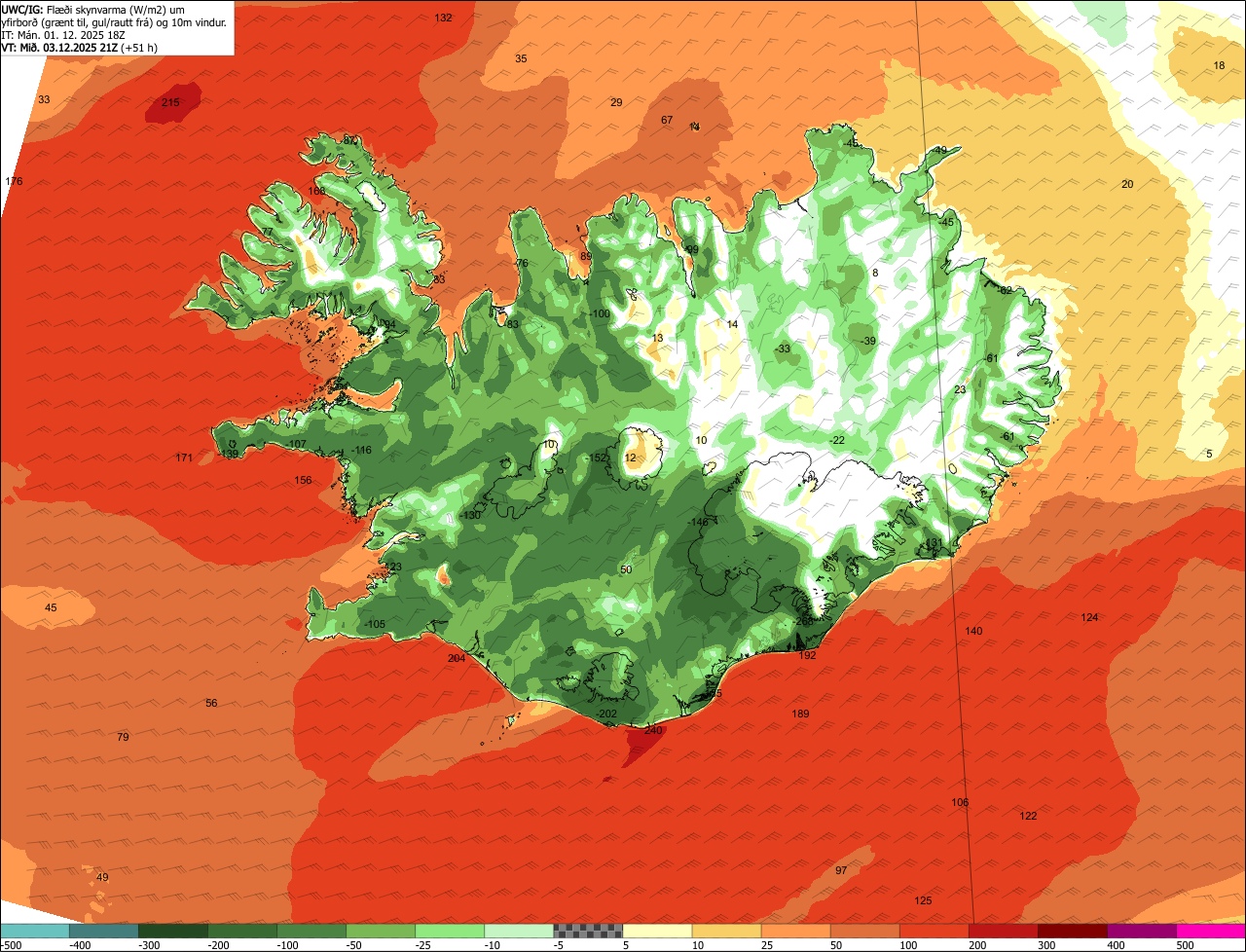The width and height of the screenshot is (1246, 952).
Task: Click the map value '97' near the bottom
Action: click(x=841, y=870)
